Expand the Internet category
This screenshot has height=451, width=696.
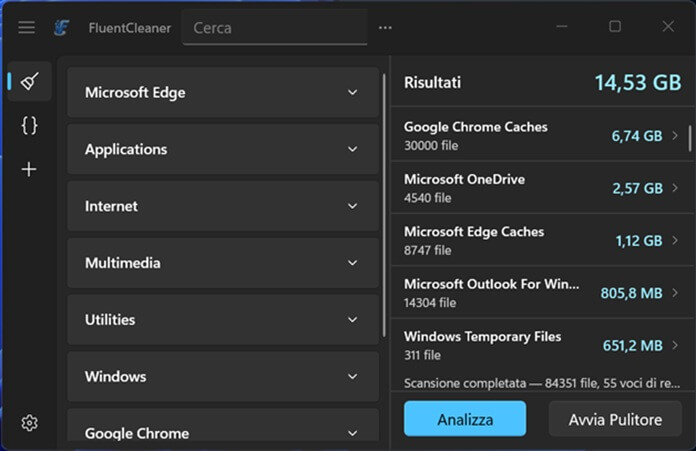pos(223,206)
